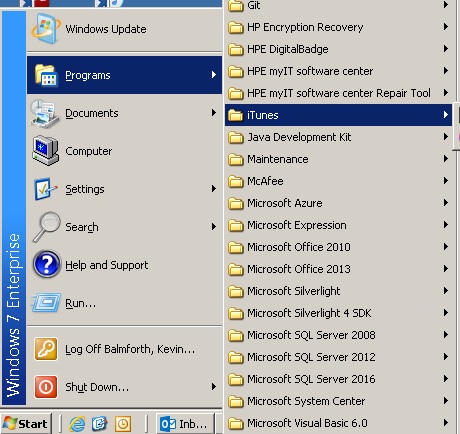This screenshot has height=434, width=460.
Task: Expand the Search submenu arrow
Action: coord(214,227)
